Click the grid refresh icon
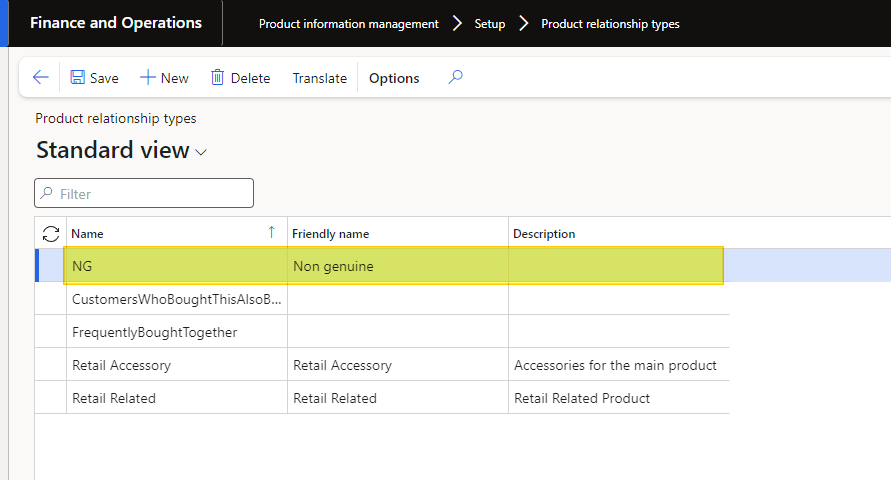 point(51,233)
